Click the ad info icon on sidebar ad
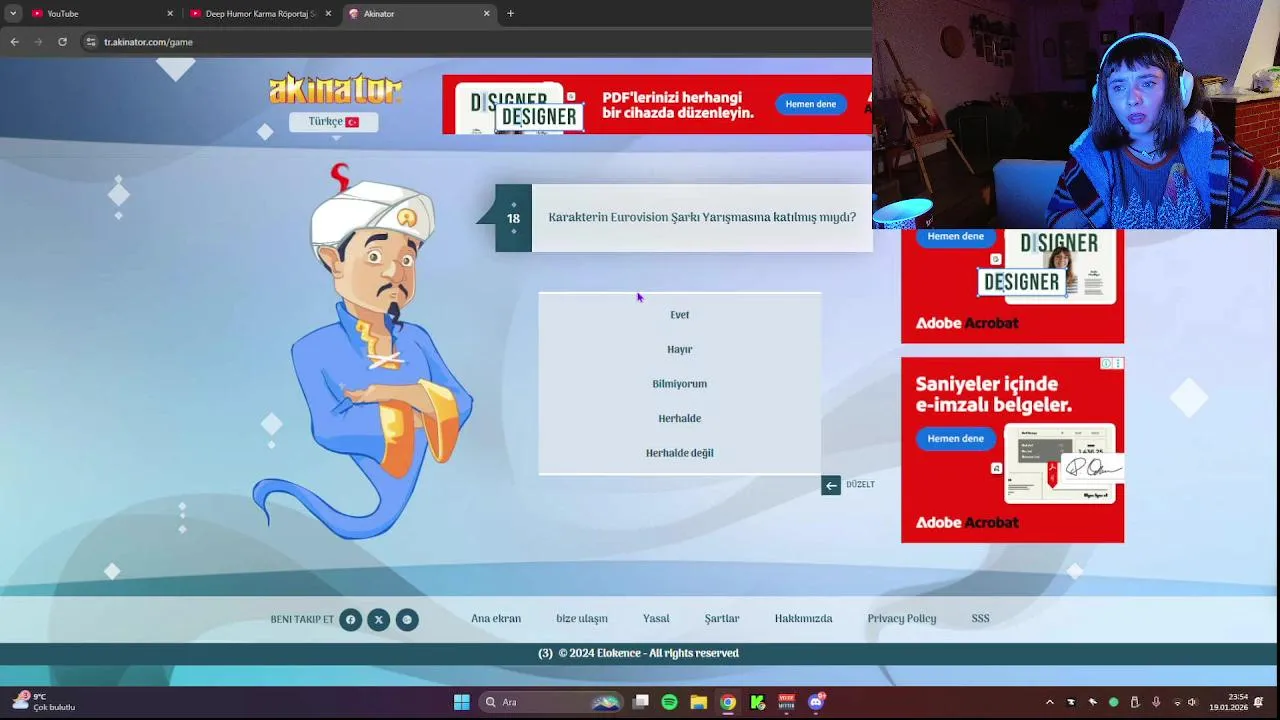 click(x=1106, y=364)
